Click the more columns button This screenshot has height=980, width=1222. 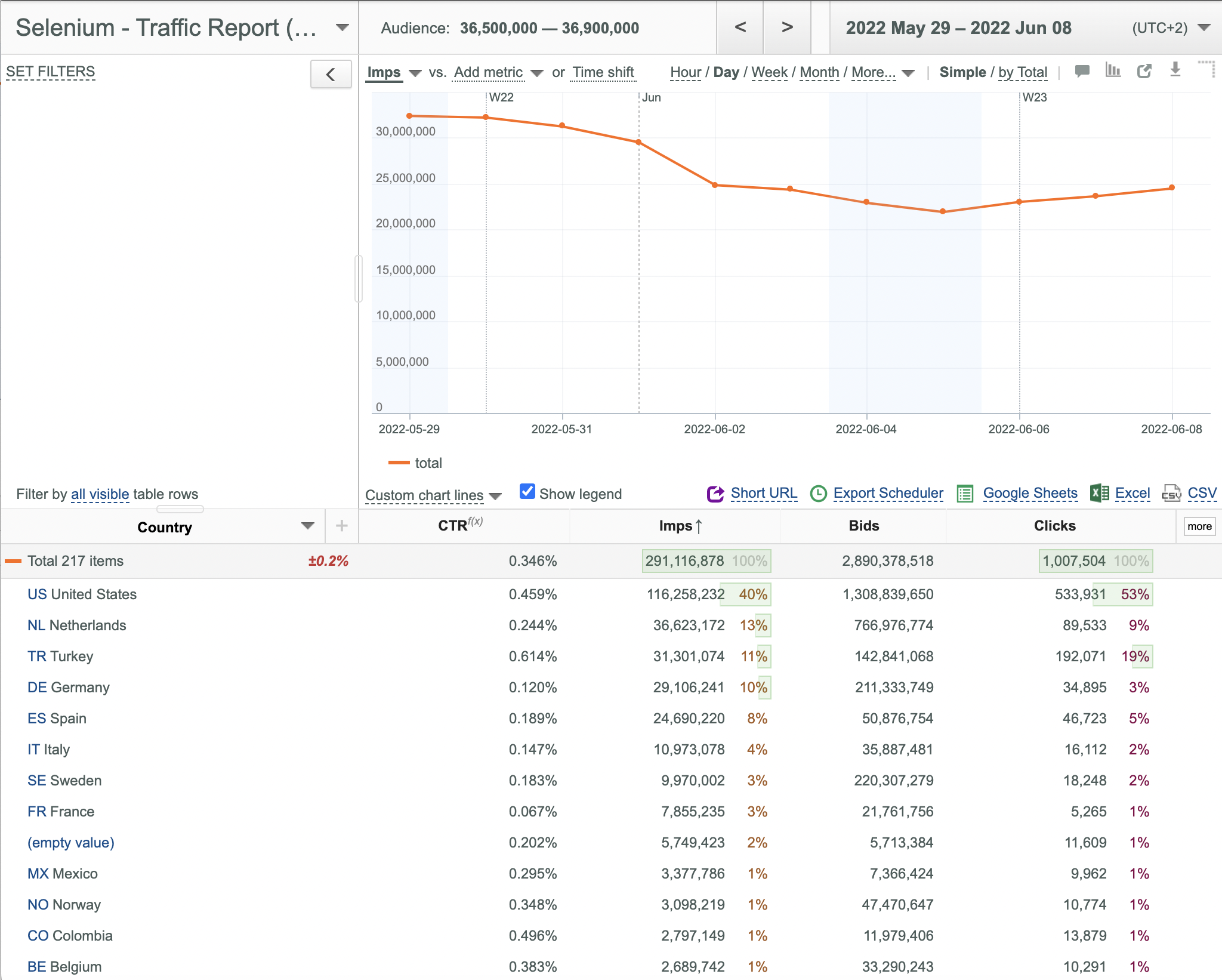1199,526
